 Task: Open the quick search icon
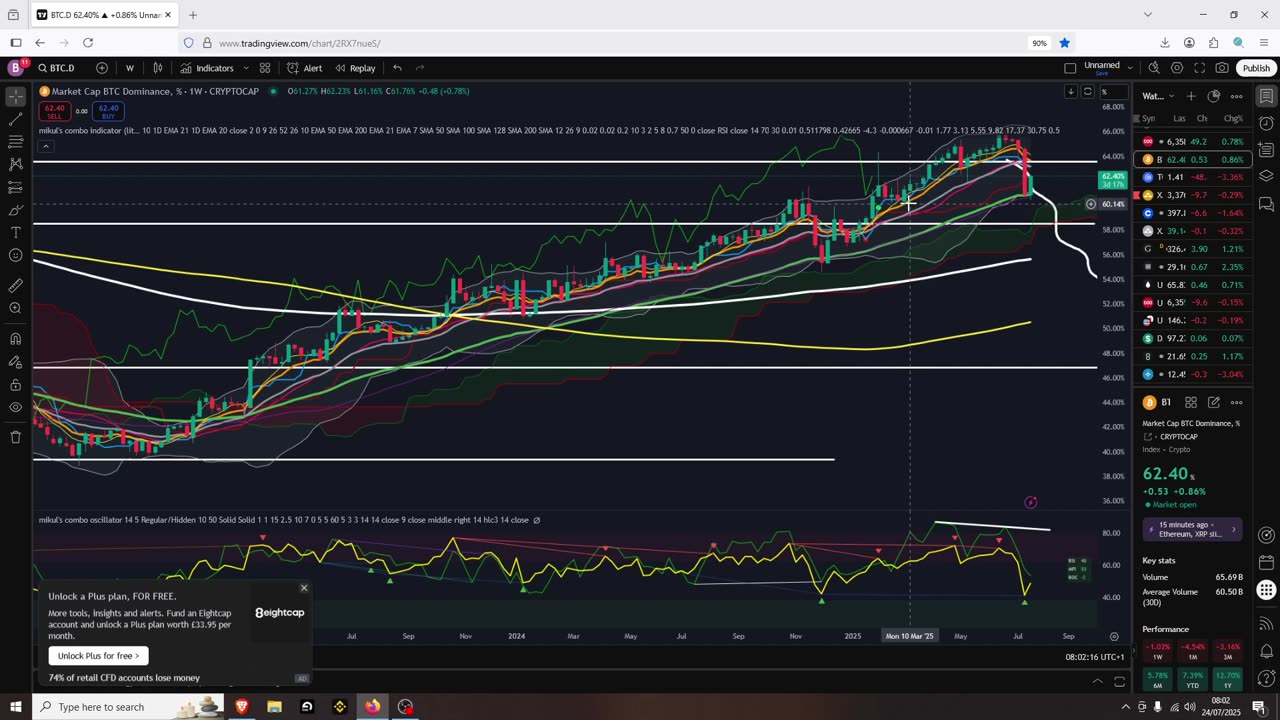point(1154,68)
